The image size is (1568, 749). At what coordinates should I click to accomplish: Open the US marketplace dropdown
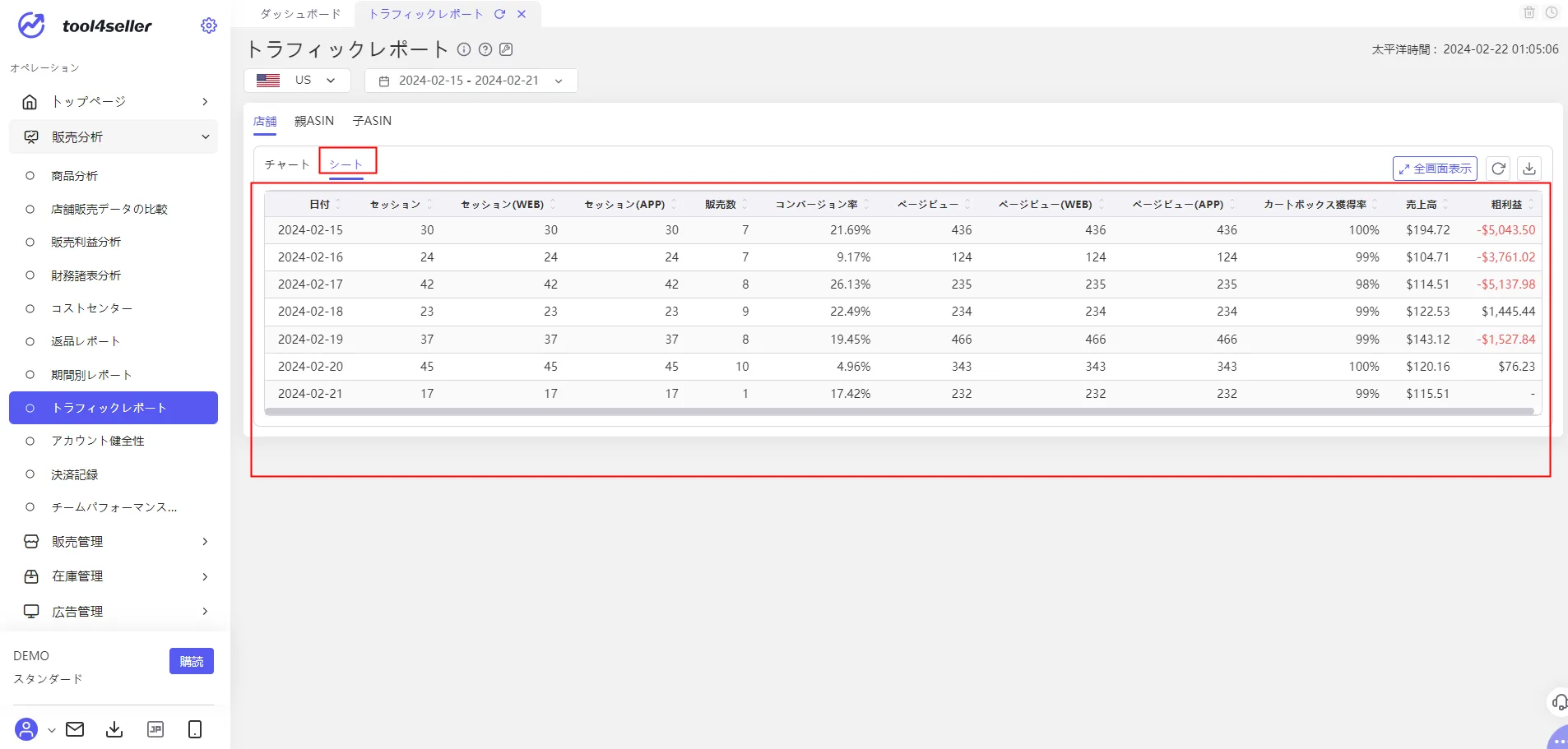[297, 81]
